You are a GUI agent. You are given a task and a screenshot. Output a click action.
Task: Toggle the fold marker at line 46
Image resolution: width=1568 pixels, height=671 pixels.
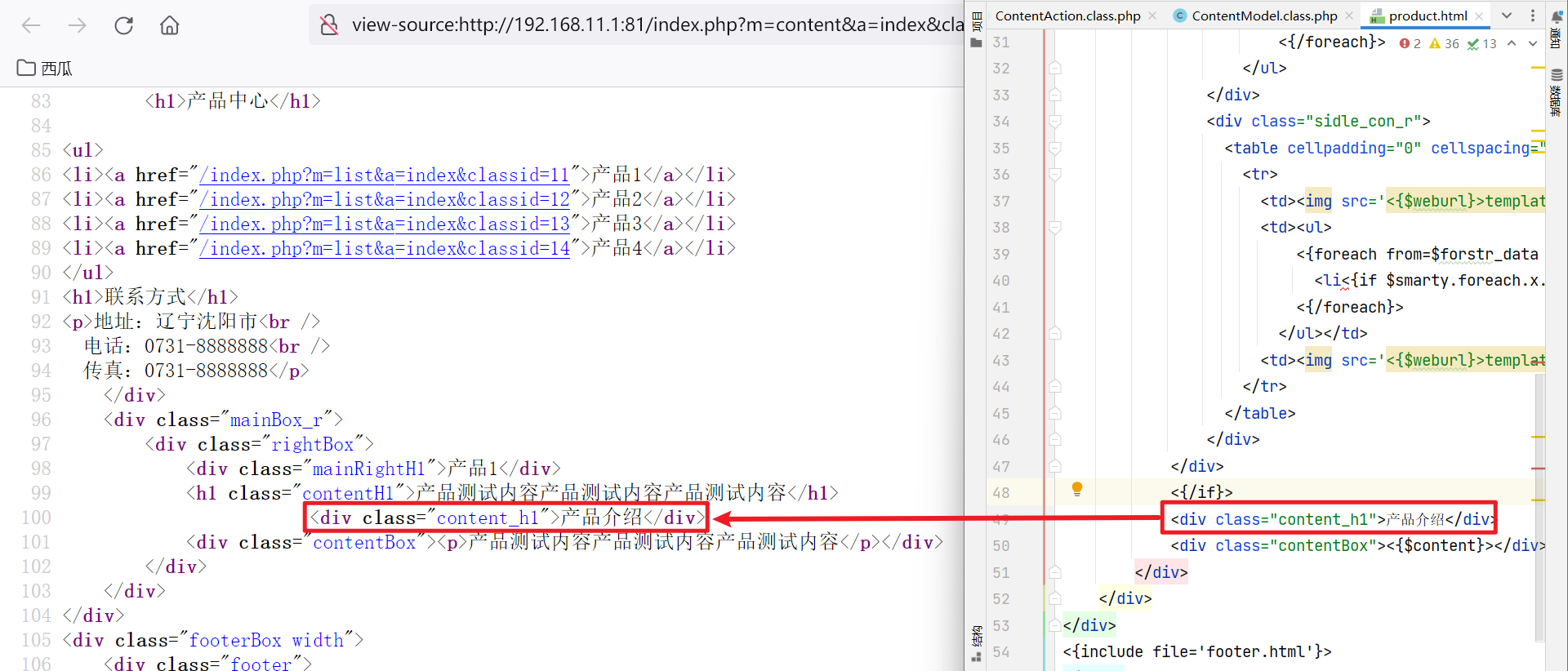click(x=1055, y=440)
